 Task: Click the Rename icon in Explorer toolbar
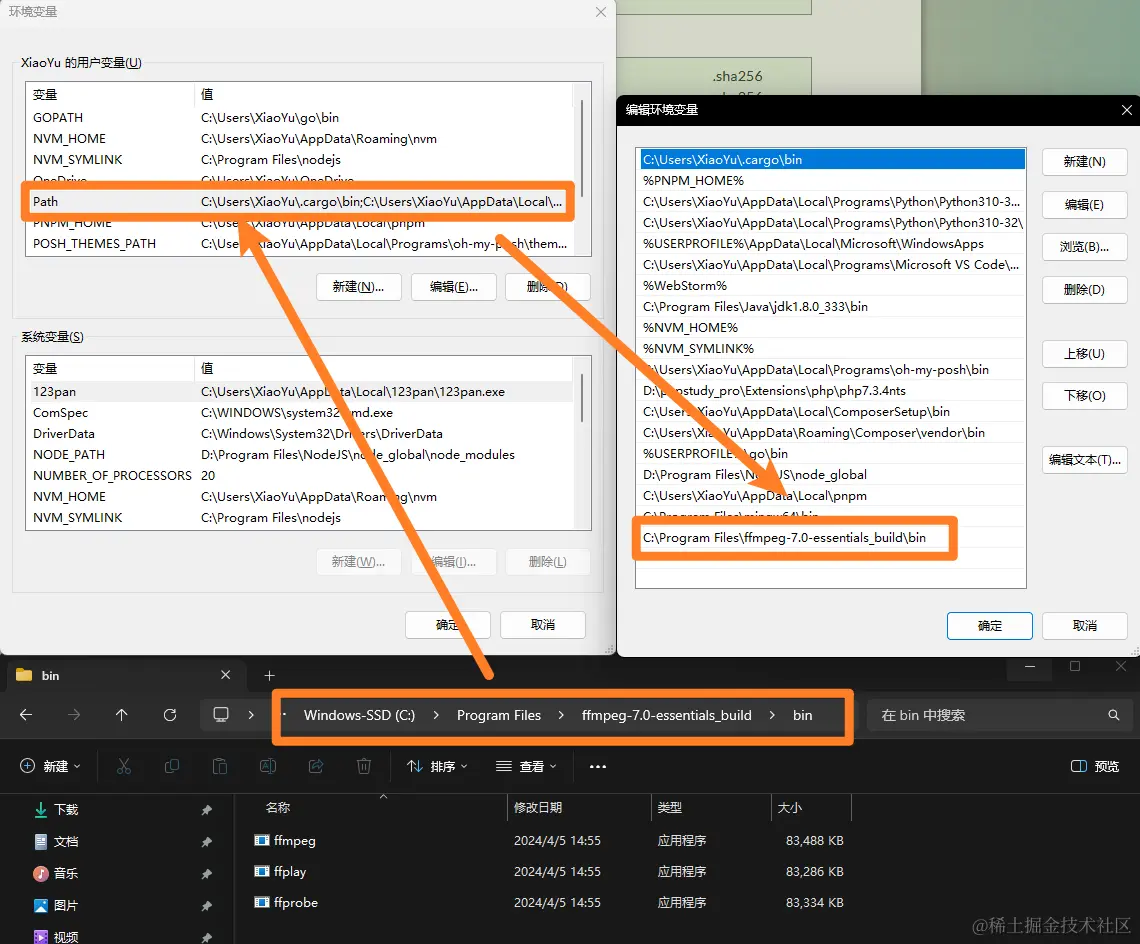click(x=268, y=766)
